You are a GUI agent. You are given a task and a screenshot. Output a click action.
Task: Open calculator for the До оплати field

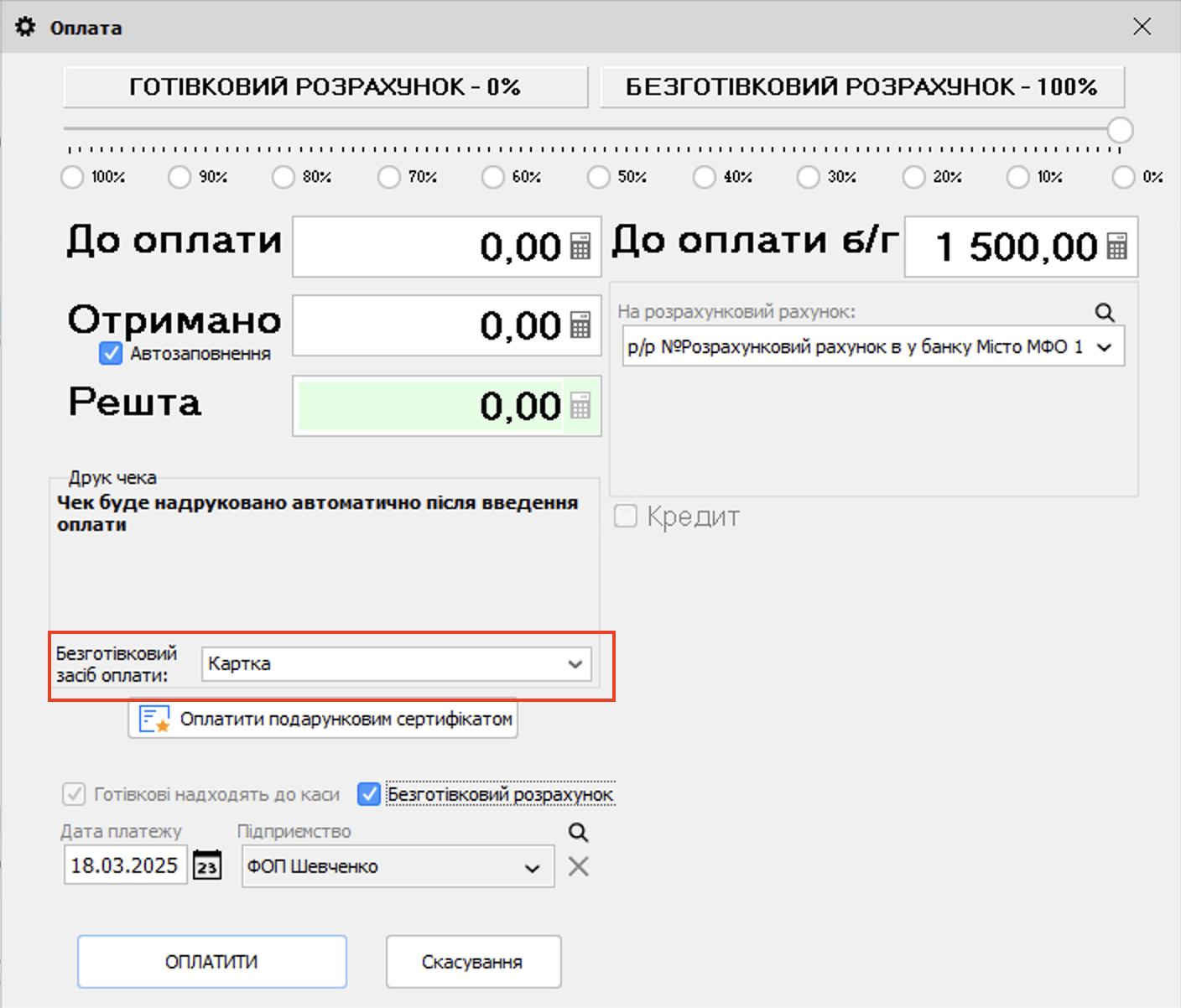point(580,247)
